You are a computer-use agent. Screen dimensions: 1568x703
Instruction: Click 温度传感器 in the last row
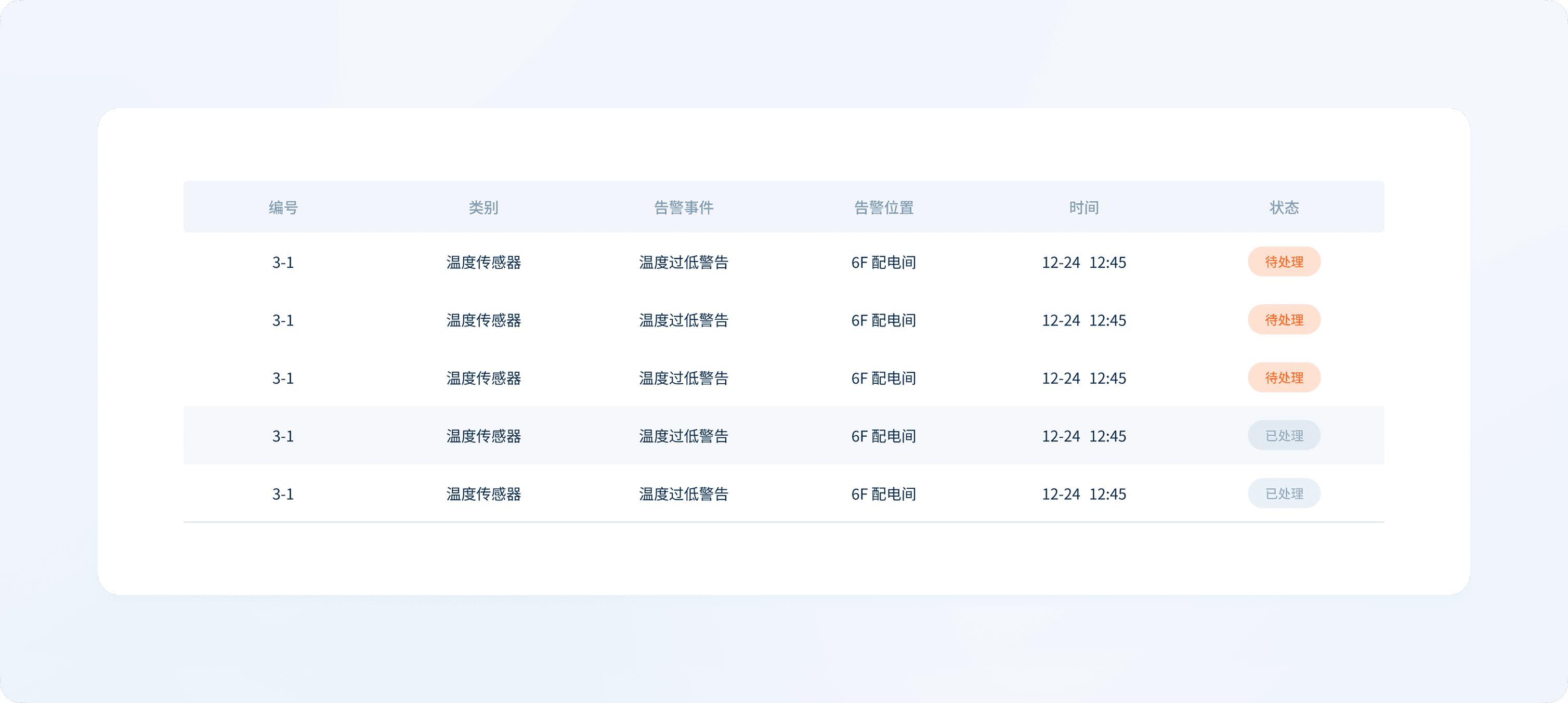(484, 493)
